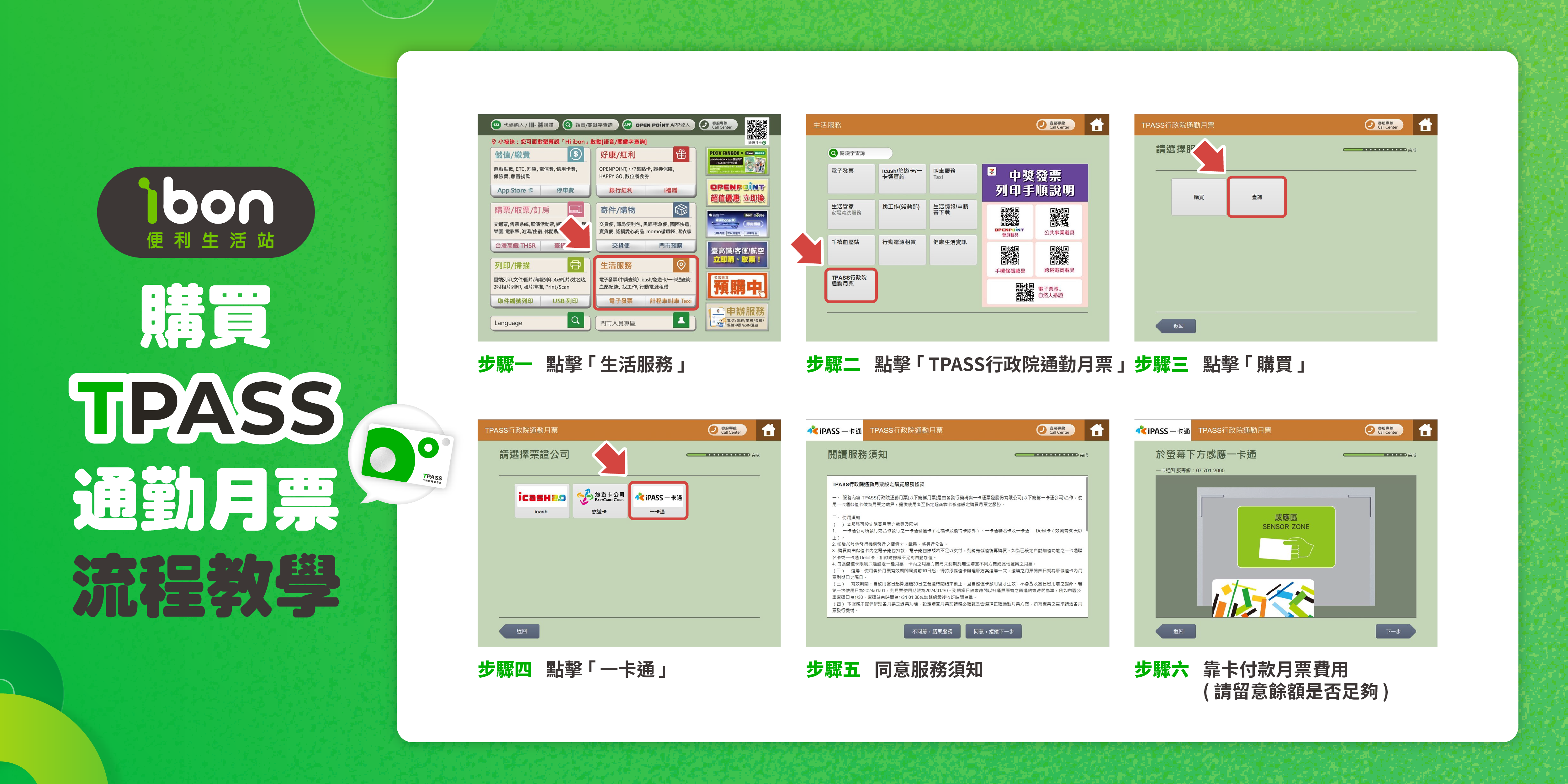The width and height of the screenshot is (1568, 784).
Task: Open 購票/取票/訂房 ticket icon
Action: 575,210
